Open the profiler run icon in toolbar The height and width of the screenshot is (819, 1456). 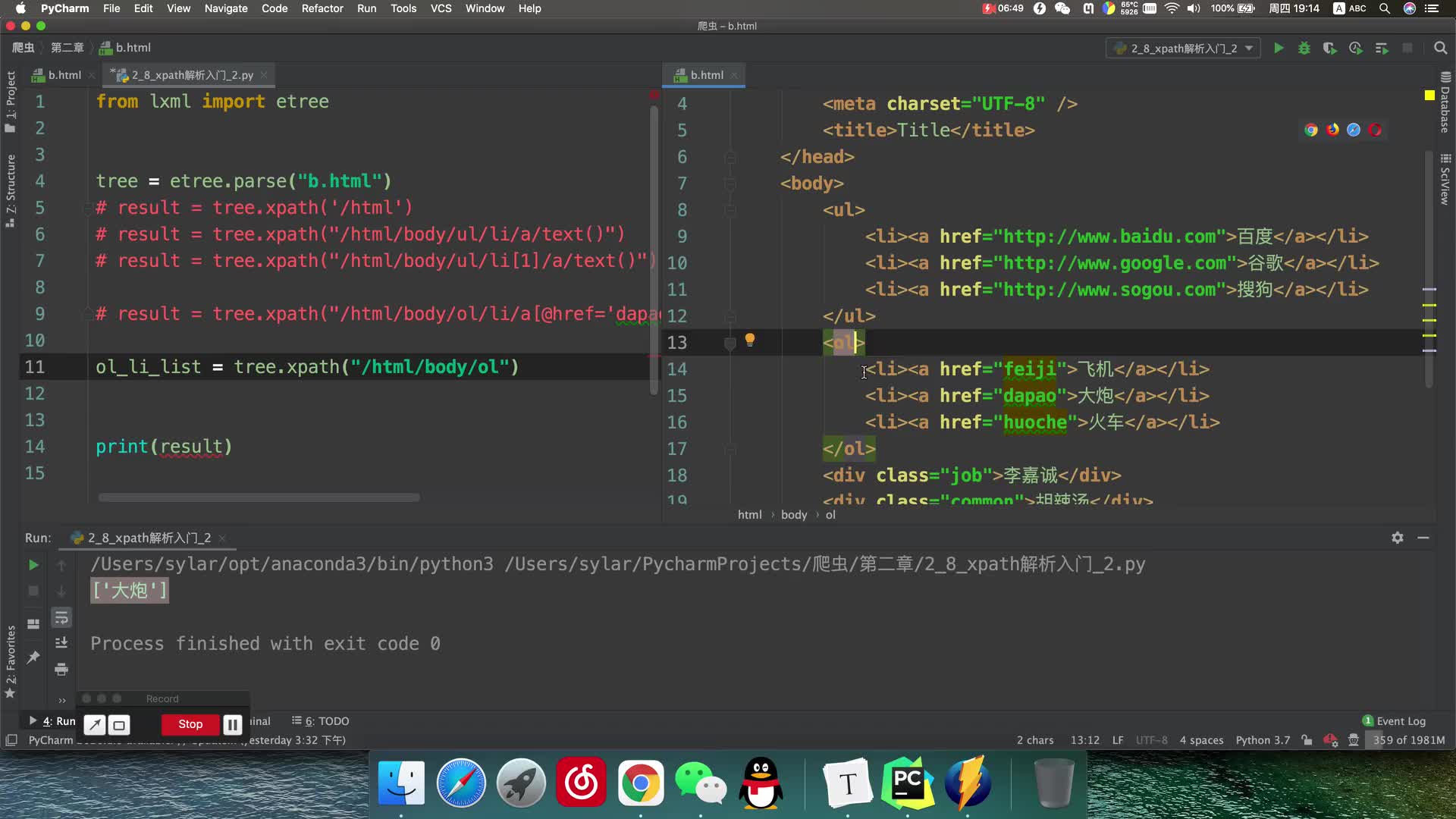[x=1356, y=49]
